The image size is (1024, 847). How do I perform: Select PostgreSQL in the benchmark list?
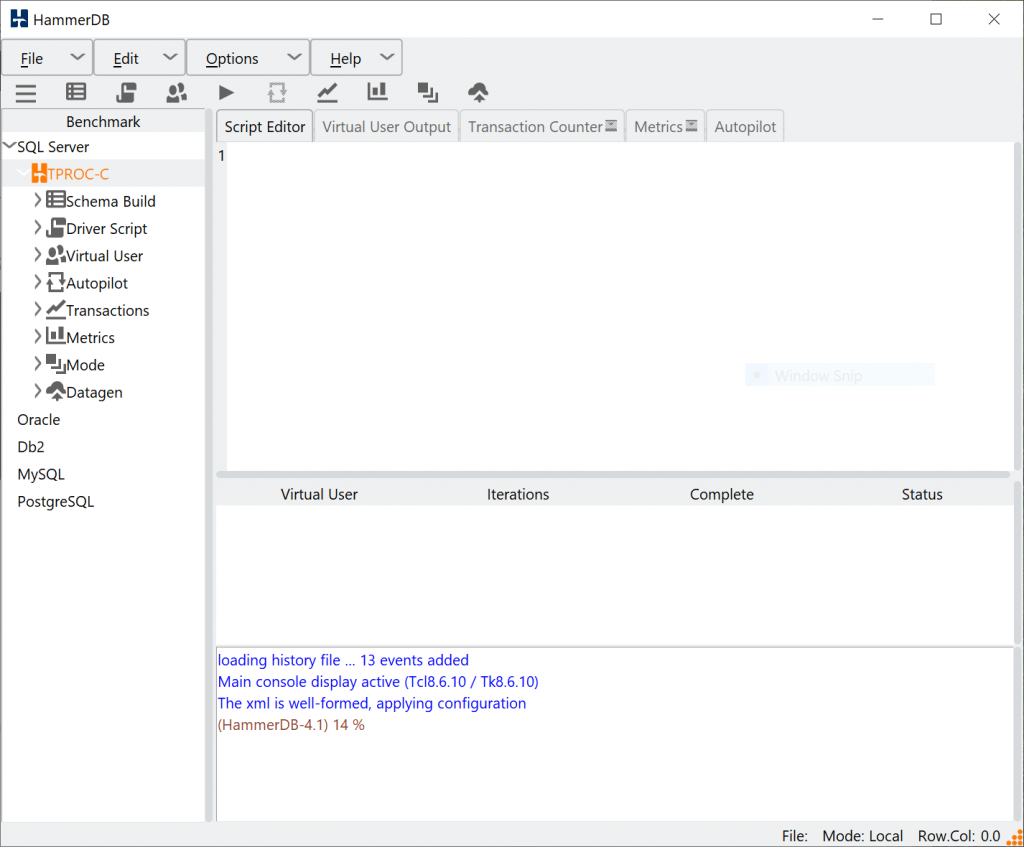pyautogui.click(x=56, y=502)
